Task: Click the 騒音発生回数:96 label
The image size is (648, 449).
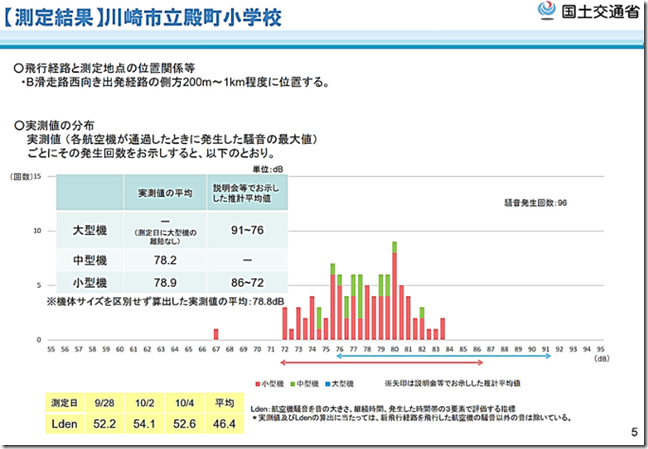Action: tap(536, 203)
